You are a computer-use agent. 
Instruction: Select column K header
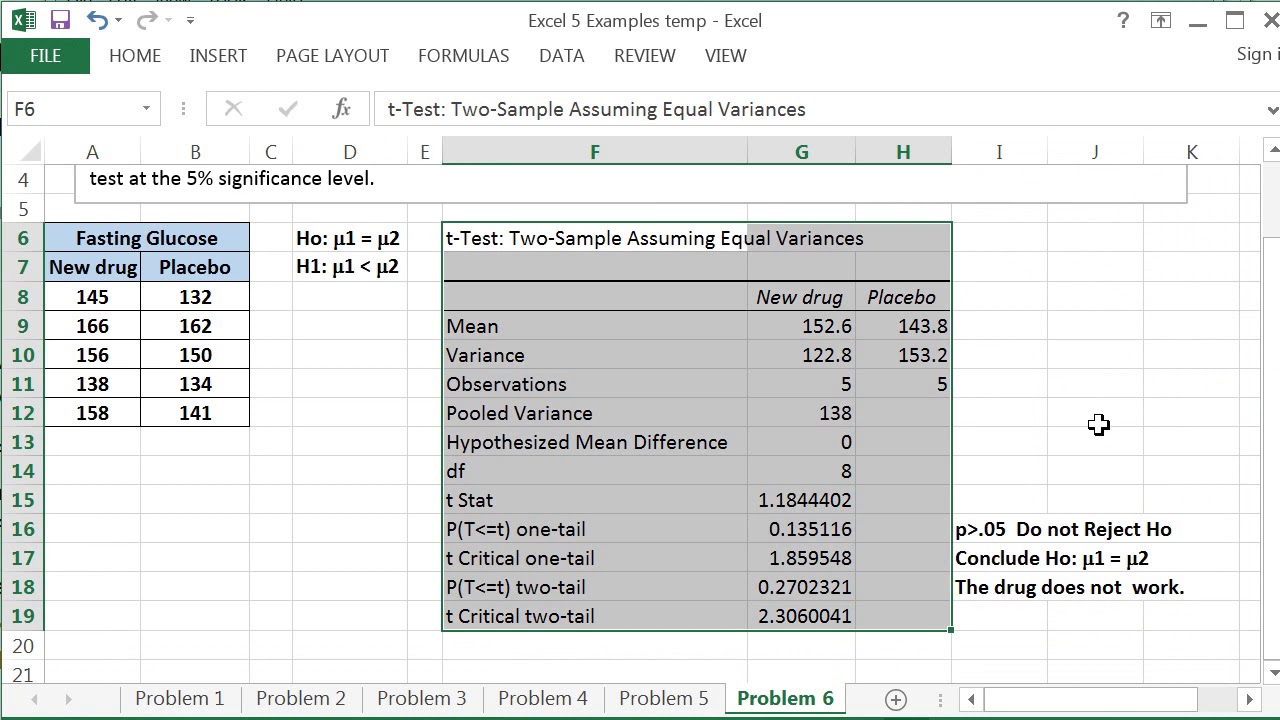click(x=1192, y=152)
